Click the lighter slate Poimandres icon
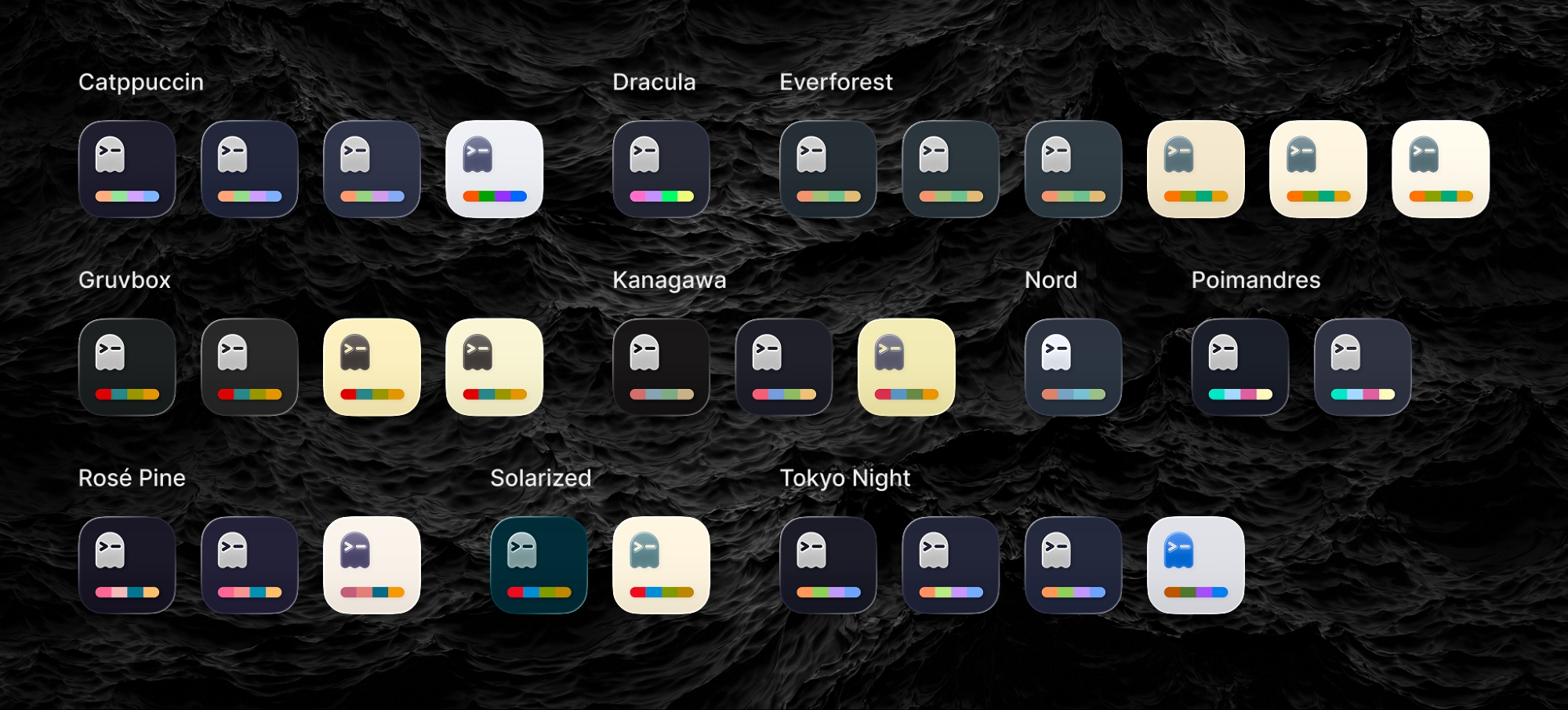 1363,367
